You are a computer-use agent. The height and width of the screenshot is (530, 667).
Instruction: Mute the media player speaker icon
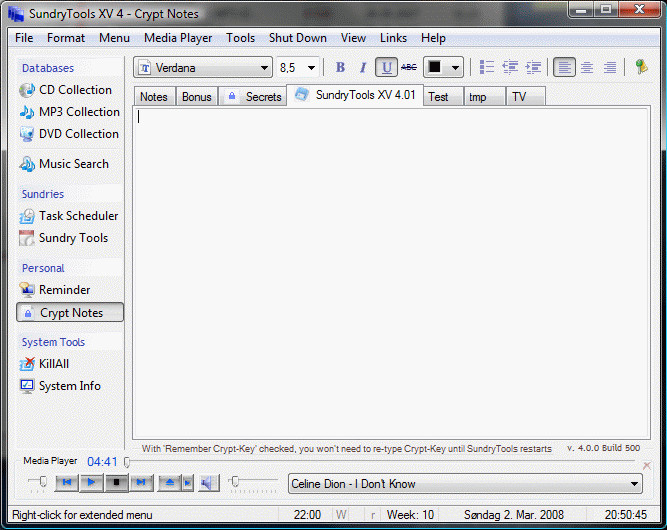click(207, 483)
